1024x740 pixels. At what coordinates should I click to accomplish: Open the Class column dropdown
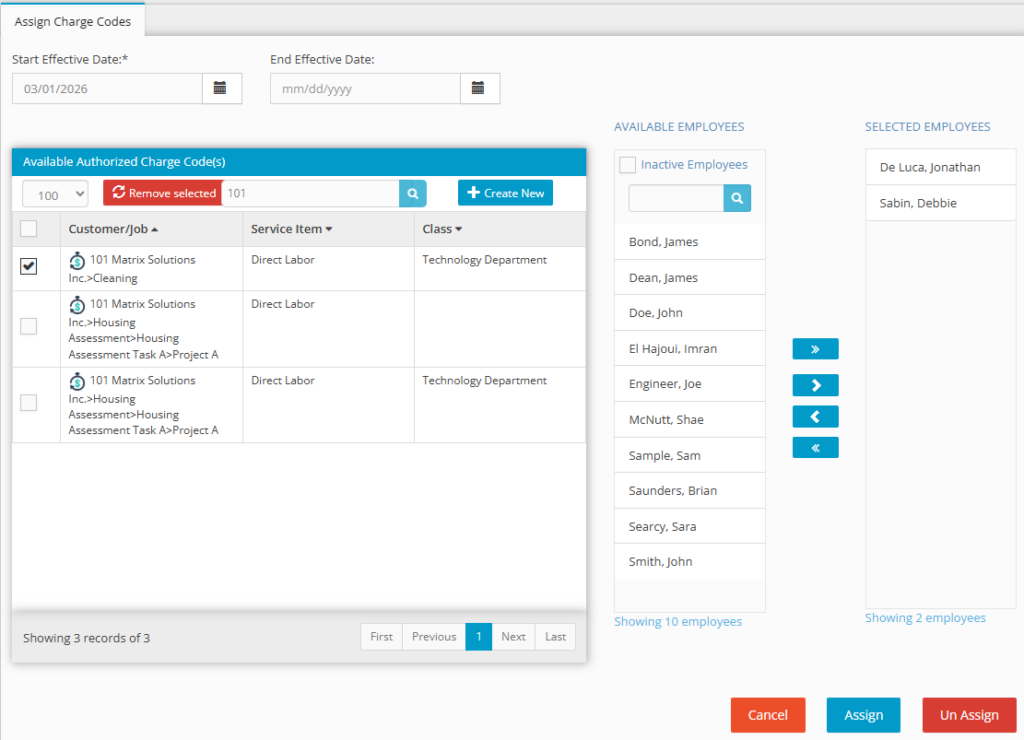coord(459,228)
